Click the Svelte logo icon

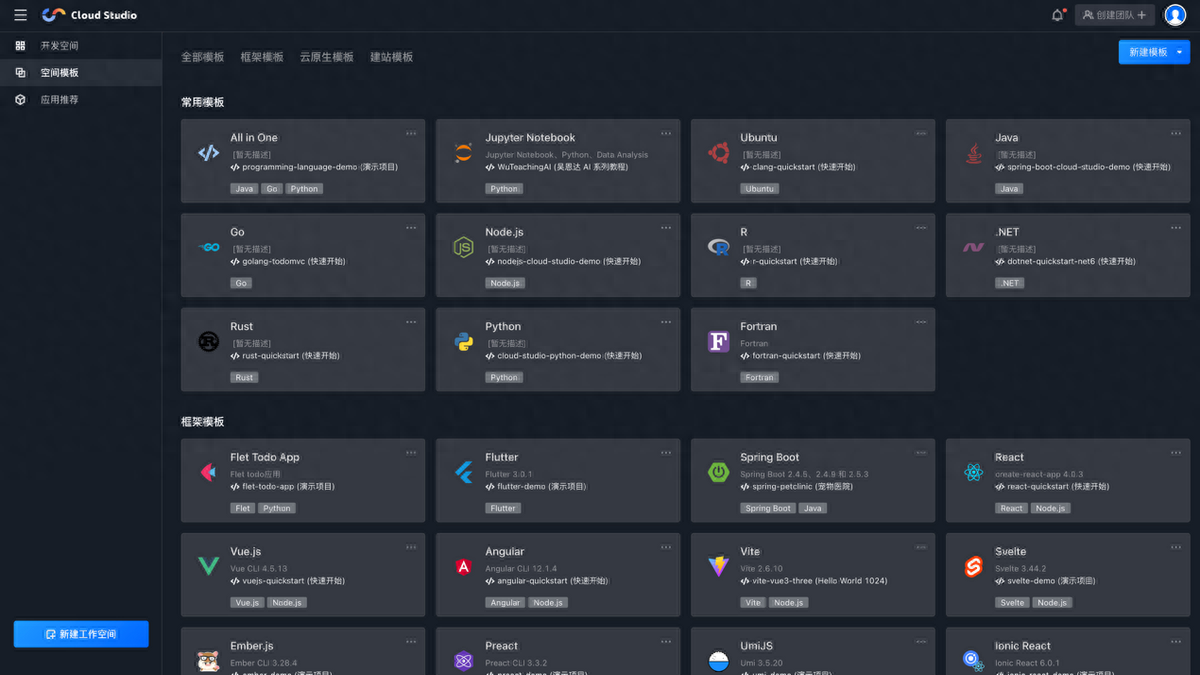[x=973, y=567]
